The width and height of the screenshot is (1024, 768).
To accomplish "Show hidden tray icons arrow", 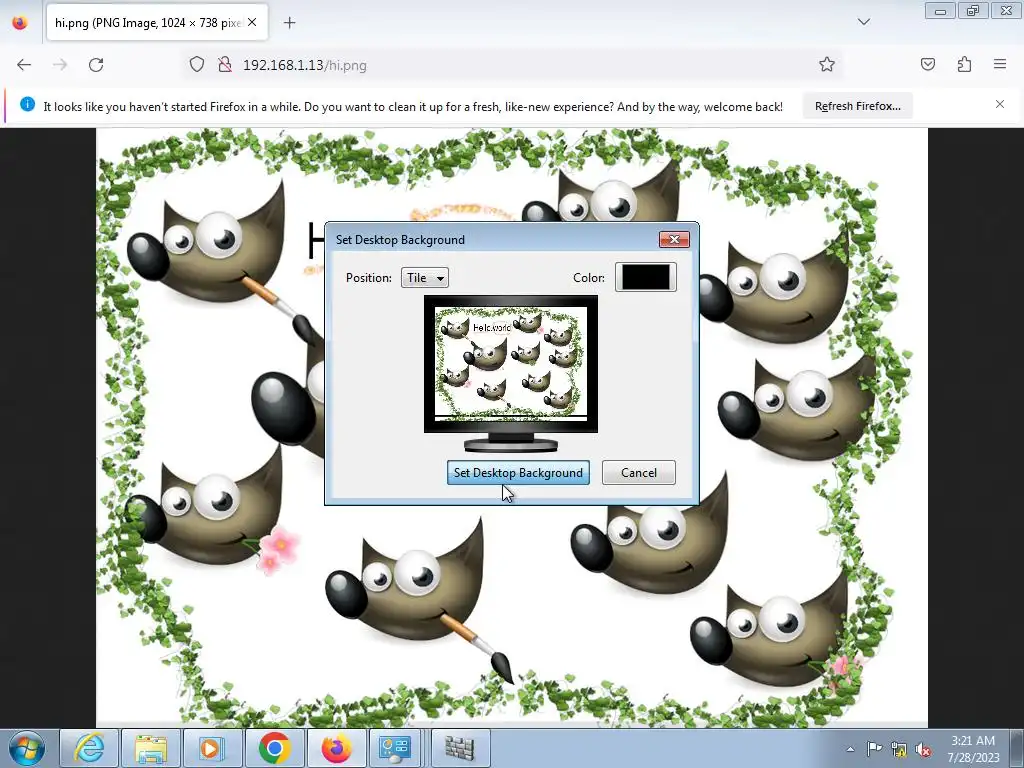I will [x=850, y=749].
